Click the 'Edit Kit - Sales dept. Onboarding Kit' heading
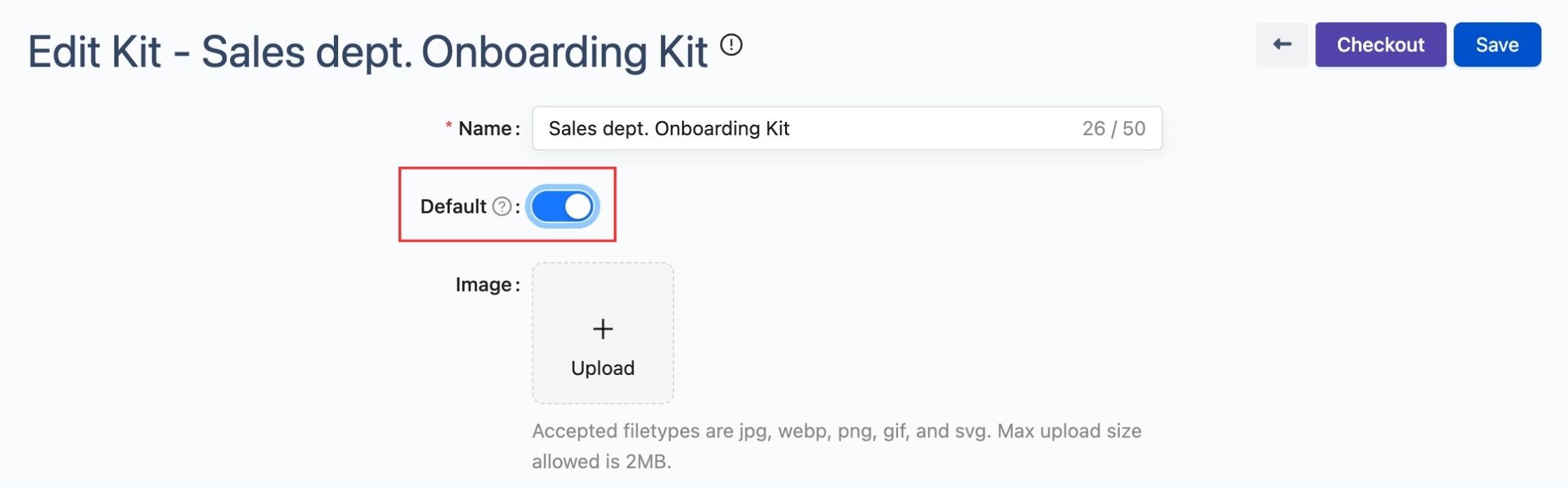The height and width of the screenshot is (492, 1568). (x=368, y=52)
